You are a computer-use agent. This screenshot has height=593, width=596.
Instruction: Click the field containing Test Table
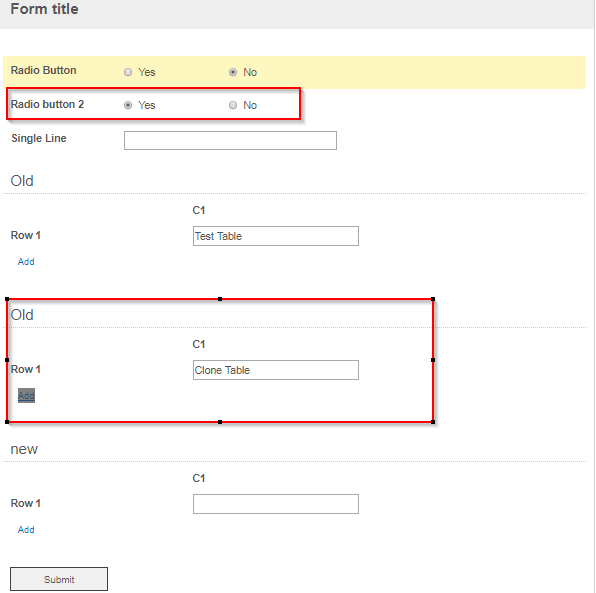(x=276, y=236)
